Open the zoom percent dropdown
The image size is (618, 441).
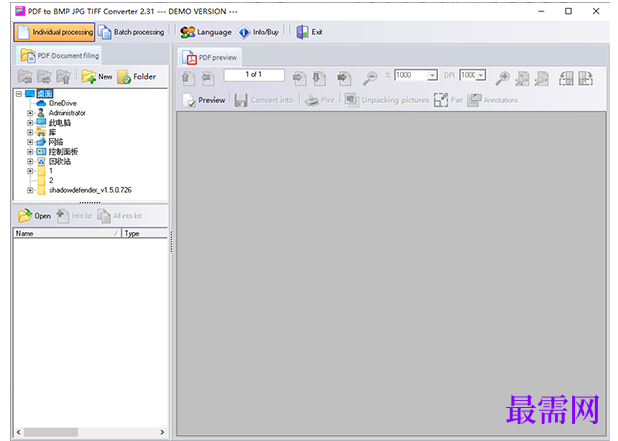coord(433,75)
